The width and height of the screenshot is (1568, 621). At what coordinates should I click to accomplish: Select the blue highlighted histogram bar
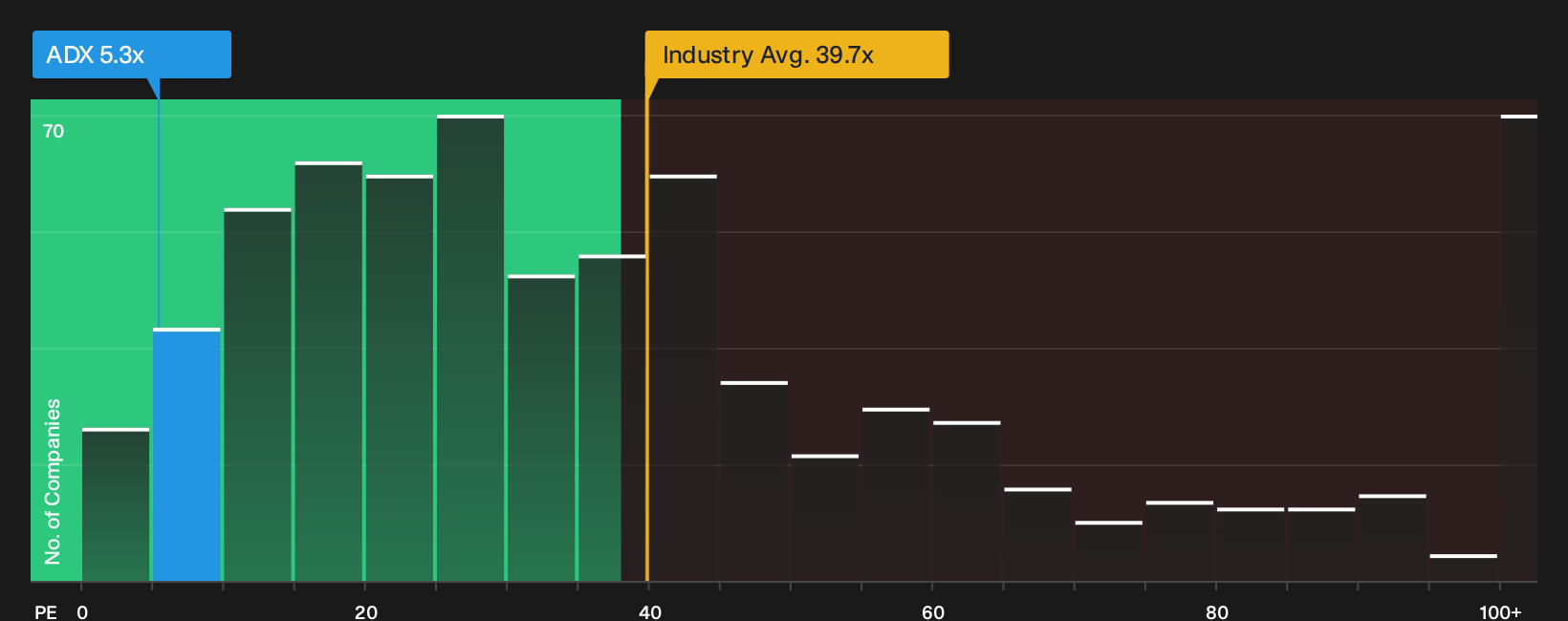click(x=186, y=455)
